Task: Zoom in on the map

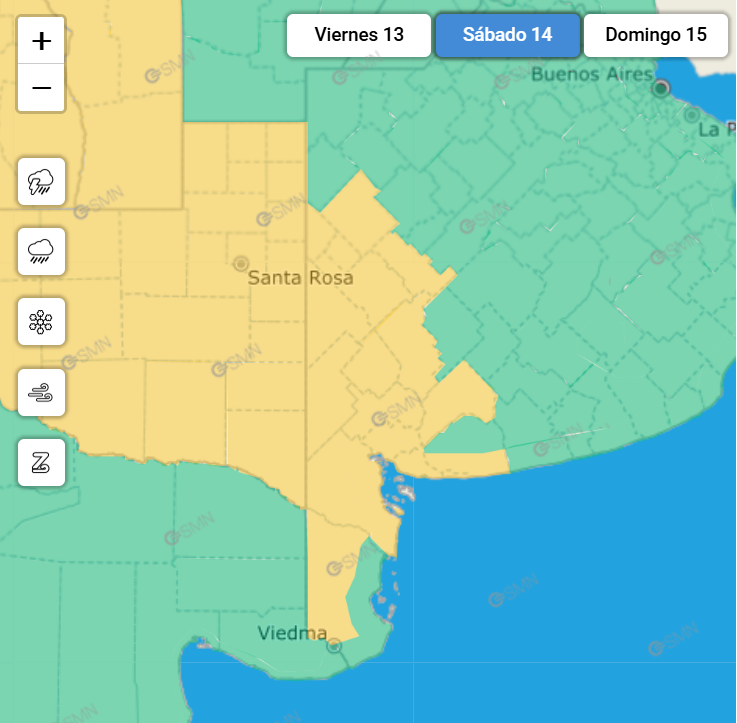Action: (x=41, y=41)
